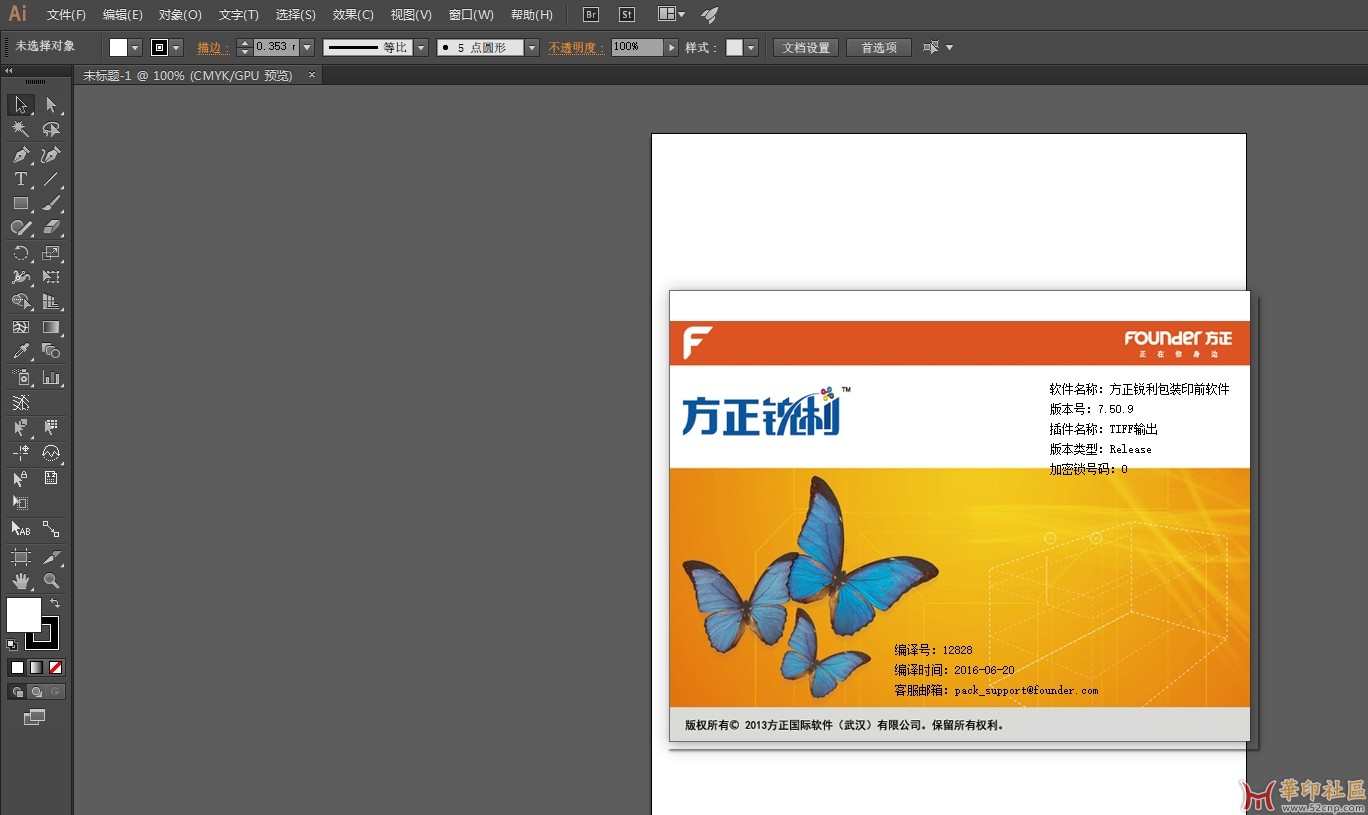Select the Perspective Grid tool
1368x815 pixels.
[x=51, y=301]
